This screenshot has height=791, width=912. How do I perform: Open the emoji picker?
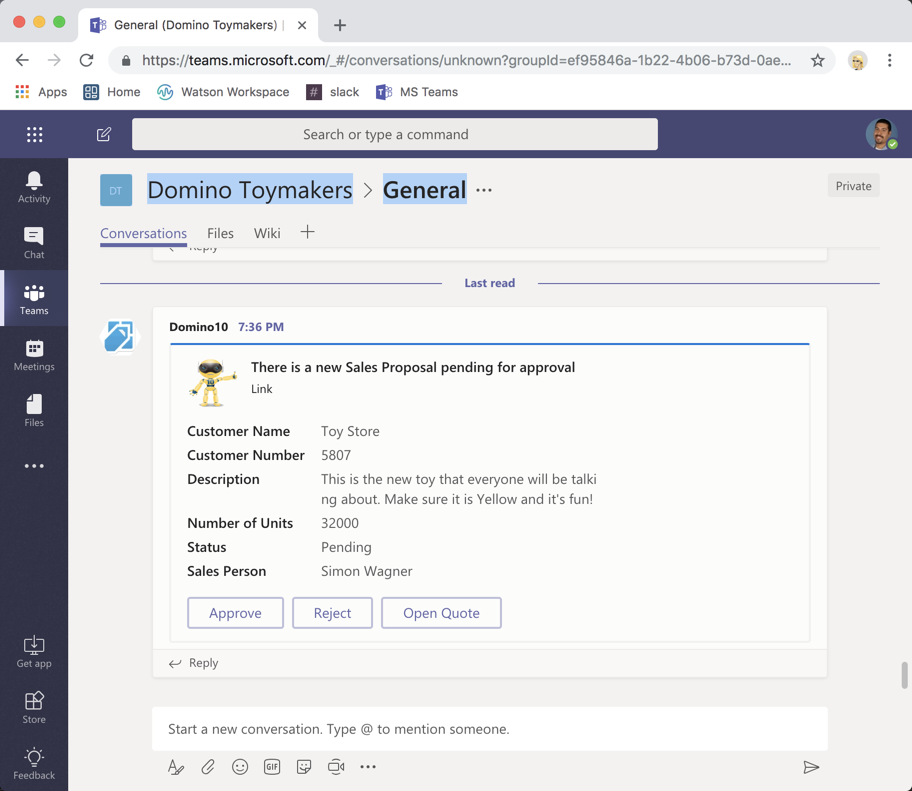pos(240,767)
